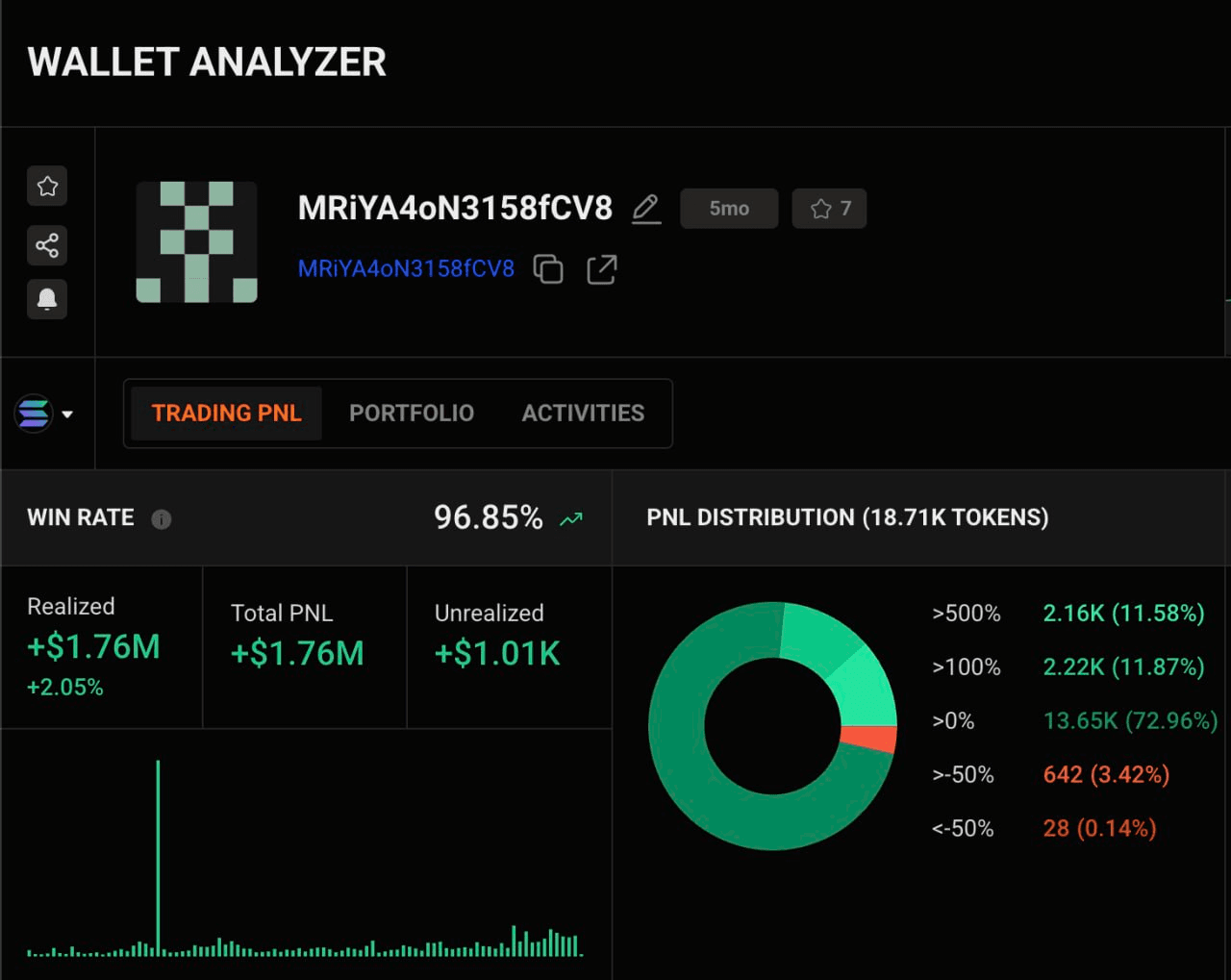1231x980 pixels.
Task: Open the Solana chain selector dropdown
Action: pos(67,415)
